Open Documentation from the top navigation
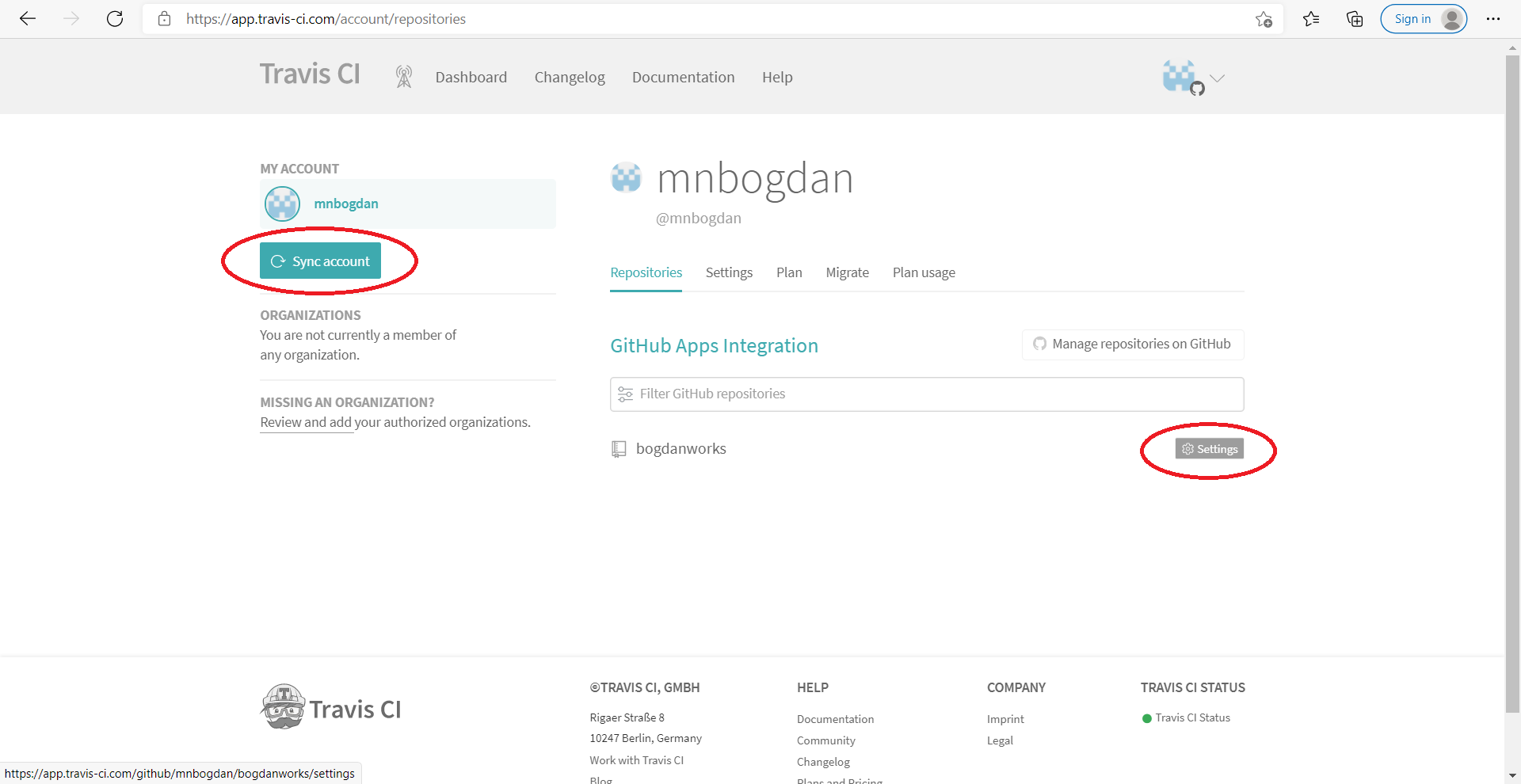Viewport: 1521px width, 784px height. click(683, 77)
